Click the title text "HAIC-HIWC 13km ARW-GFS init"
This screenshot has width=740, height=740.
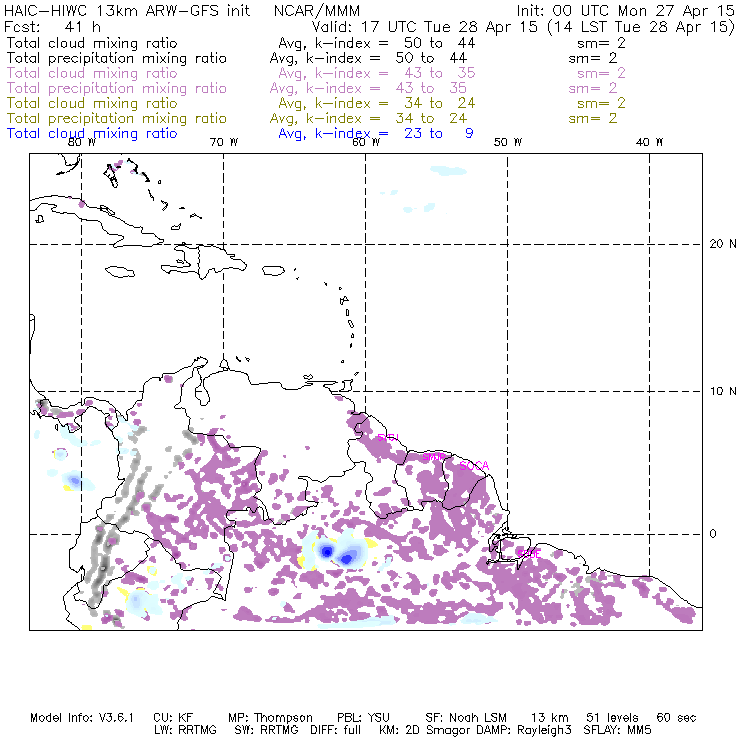pyautogui.click(x=127, y=11)
